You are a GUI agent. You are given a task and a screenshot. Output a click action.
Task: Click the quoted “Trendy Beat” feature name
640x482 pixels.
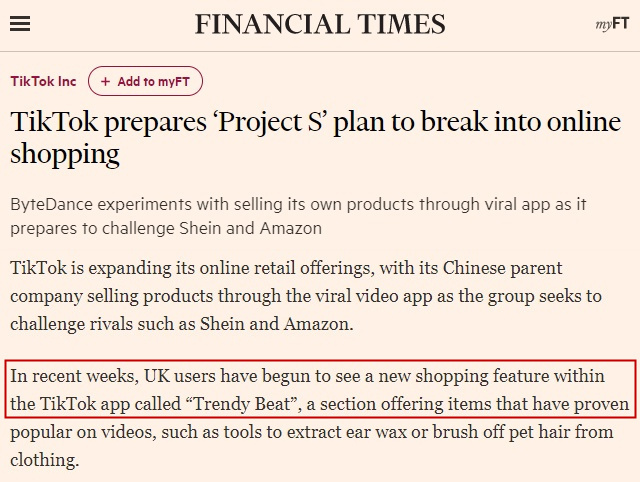click(x=242, y=404)
